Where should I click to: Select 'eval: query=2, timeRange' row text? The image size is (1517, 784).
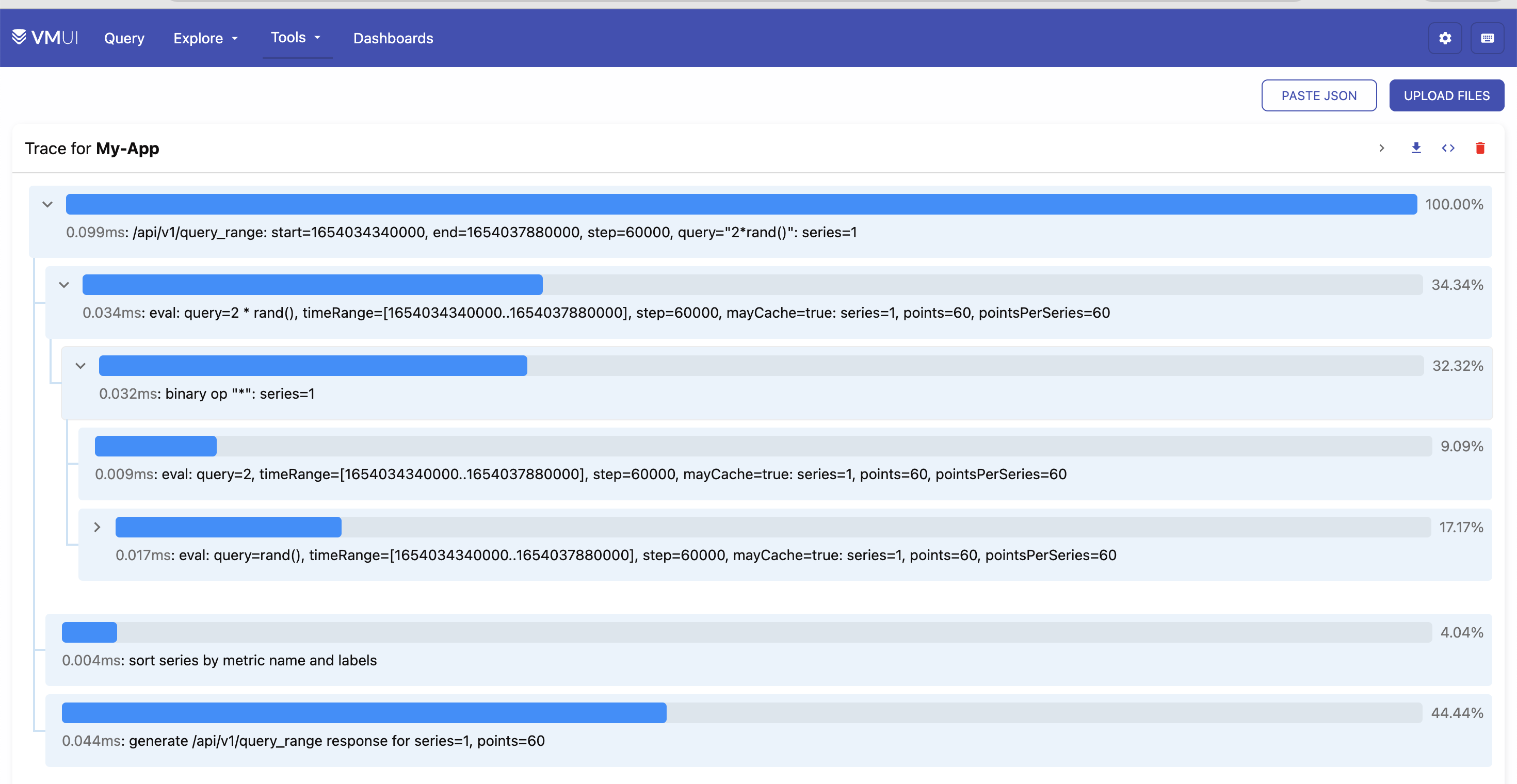[x=614, y=475]
